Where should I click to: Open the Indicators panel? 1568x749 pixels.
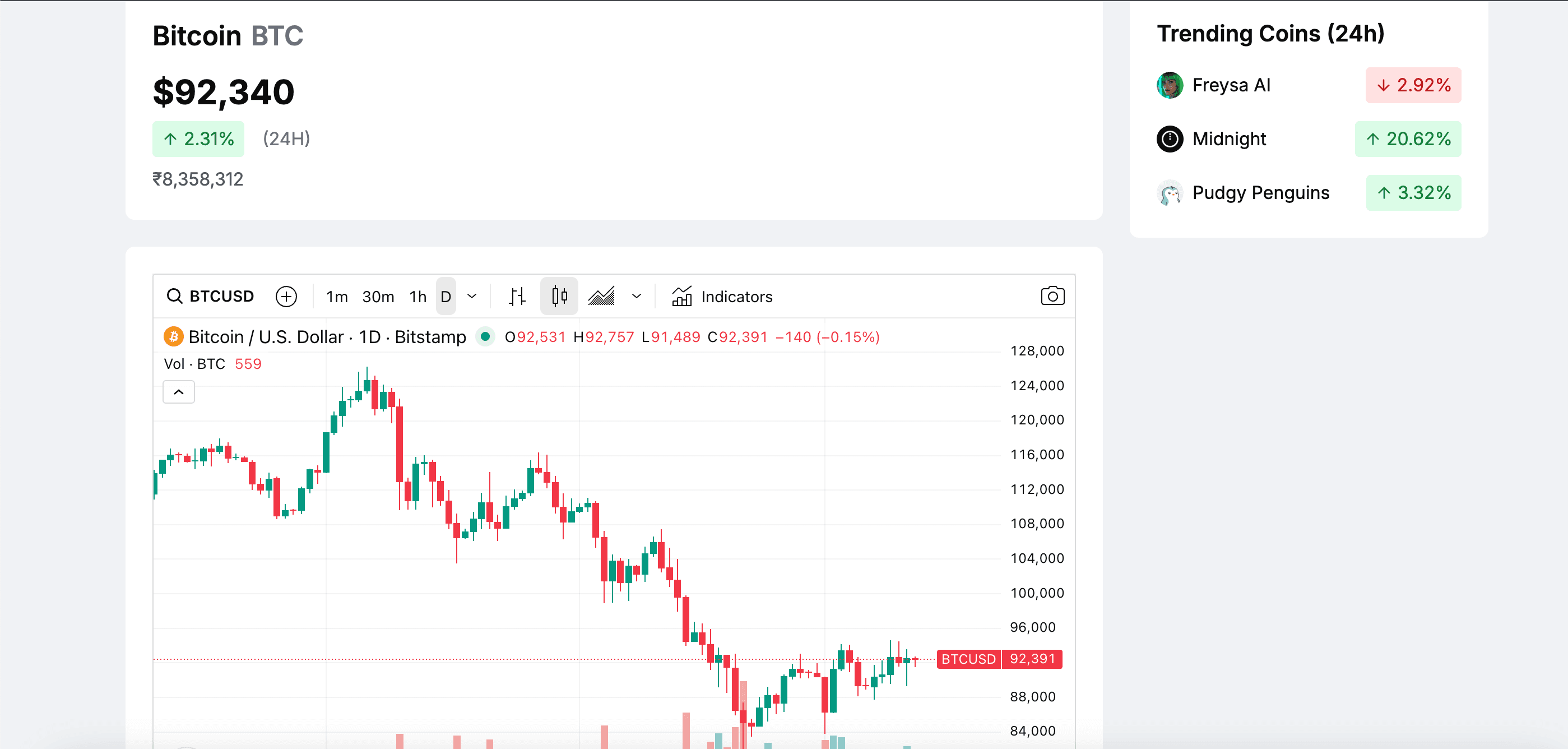[x=722, y=297]
